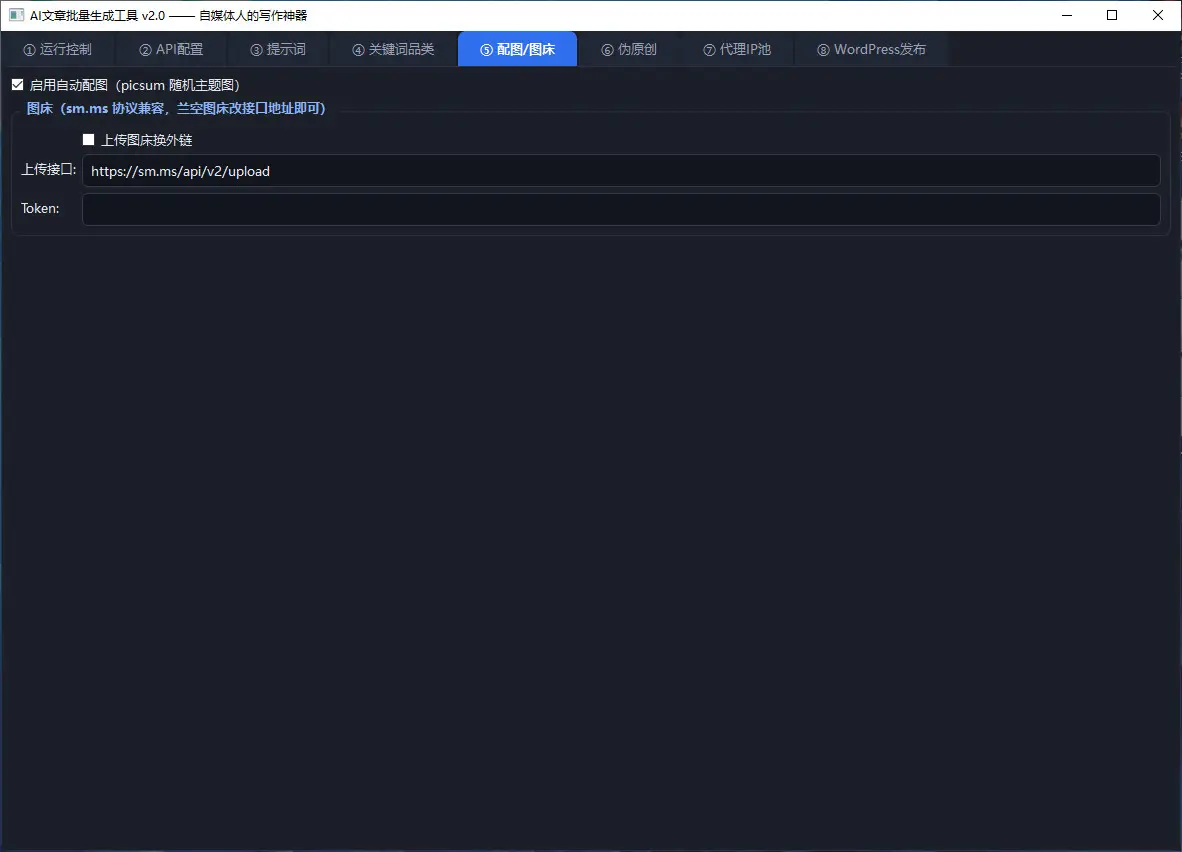Select the ④ 关键词品类 tab
The image size is (1182, 852).
click(x=393, y=49)
